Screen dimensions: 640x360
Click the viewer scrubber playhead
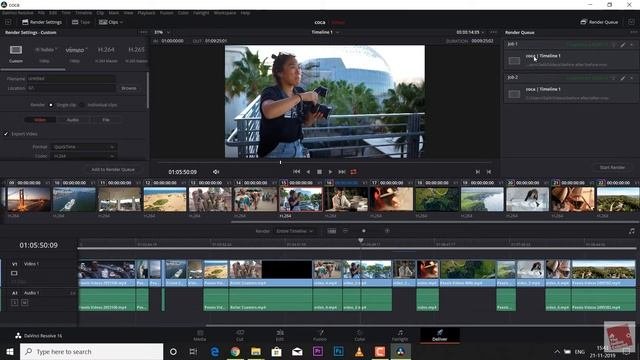point(280,162)
